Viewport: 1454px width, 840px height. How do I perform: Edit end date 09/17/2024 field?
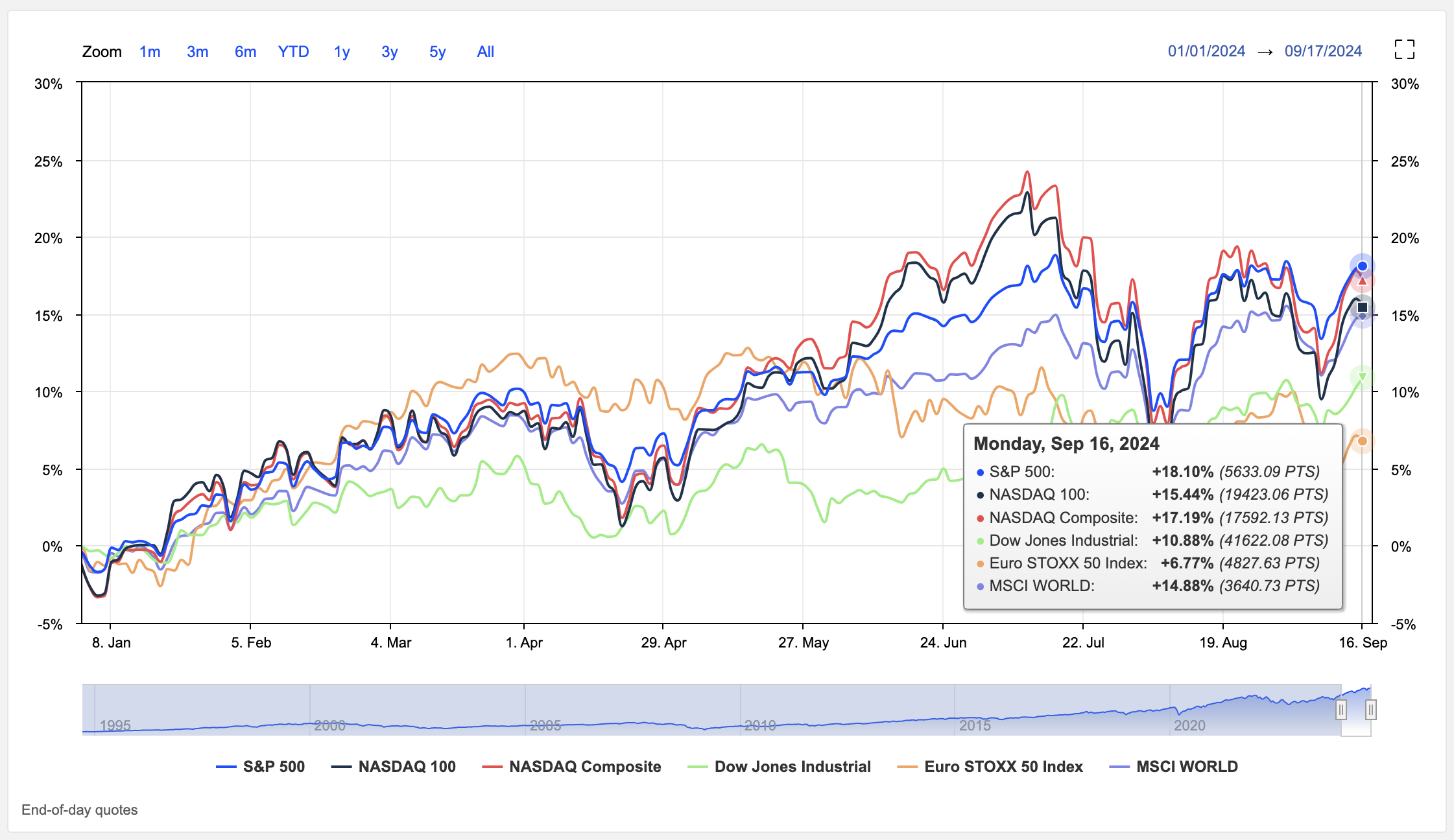(1323, 51)
